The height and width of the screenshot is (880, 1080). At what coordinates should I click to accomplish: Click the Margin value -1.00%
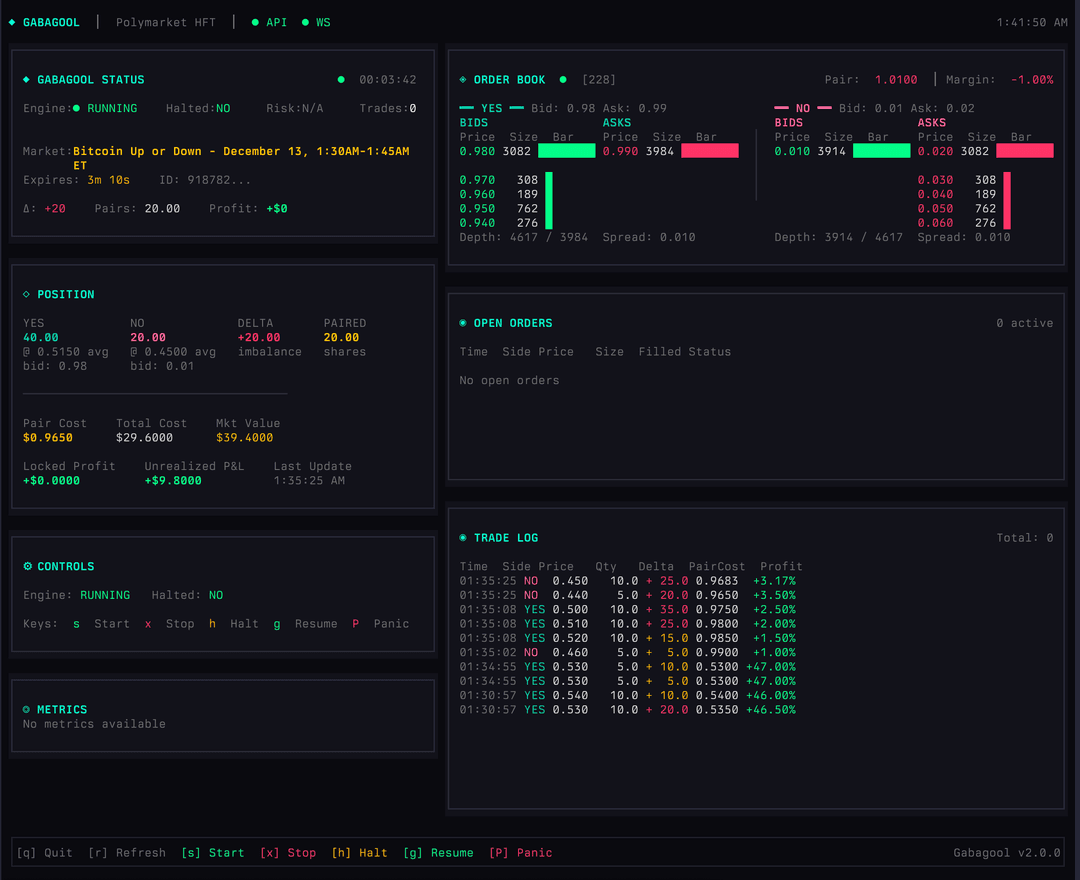pyautogui.click(x=1032, y=80)
